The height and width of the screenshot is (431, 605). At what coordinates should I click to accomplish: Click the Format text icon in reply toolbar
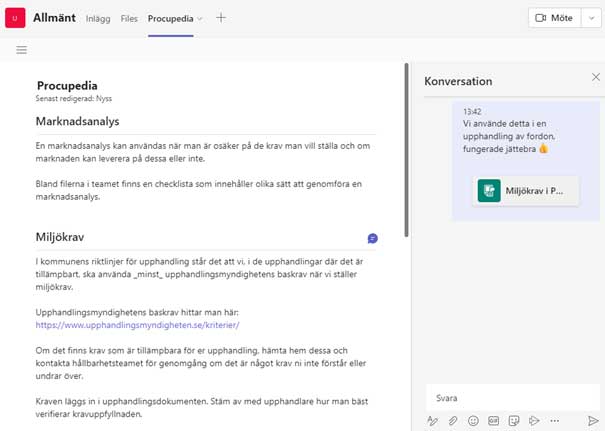click(x=433, y=421)
